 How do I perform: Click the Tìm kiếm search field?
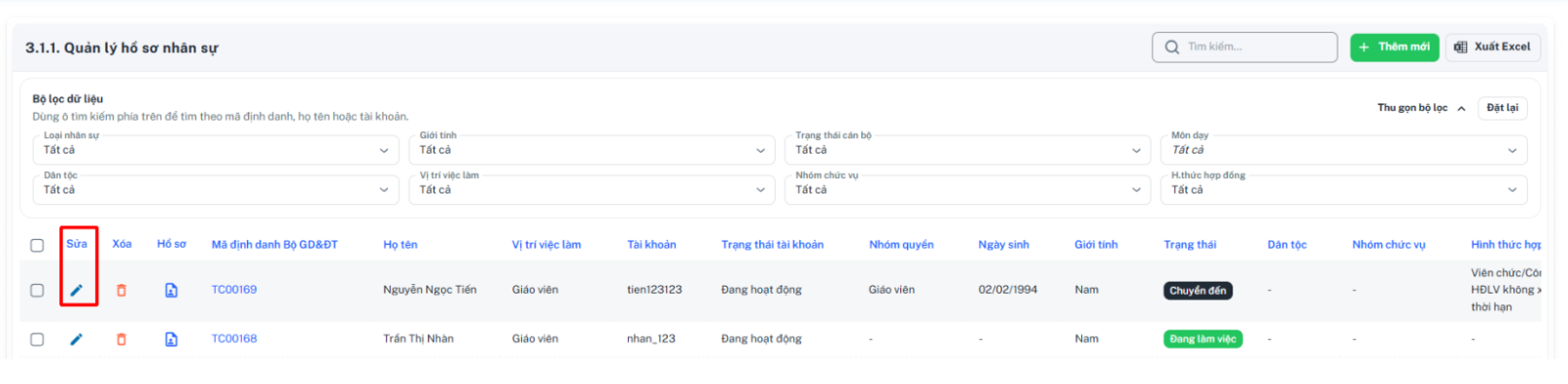[x=1245, y=47]
